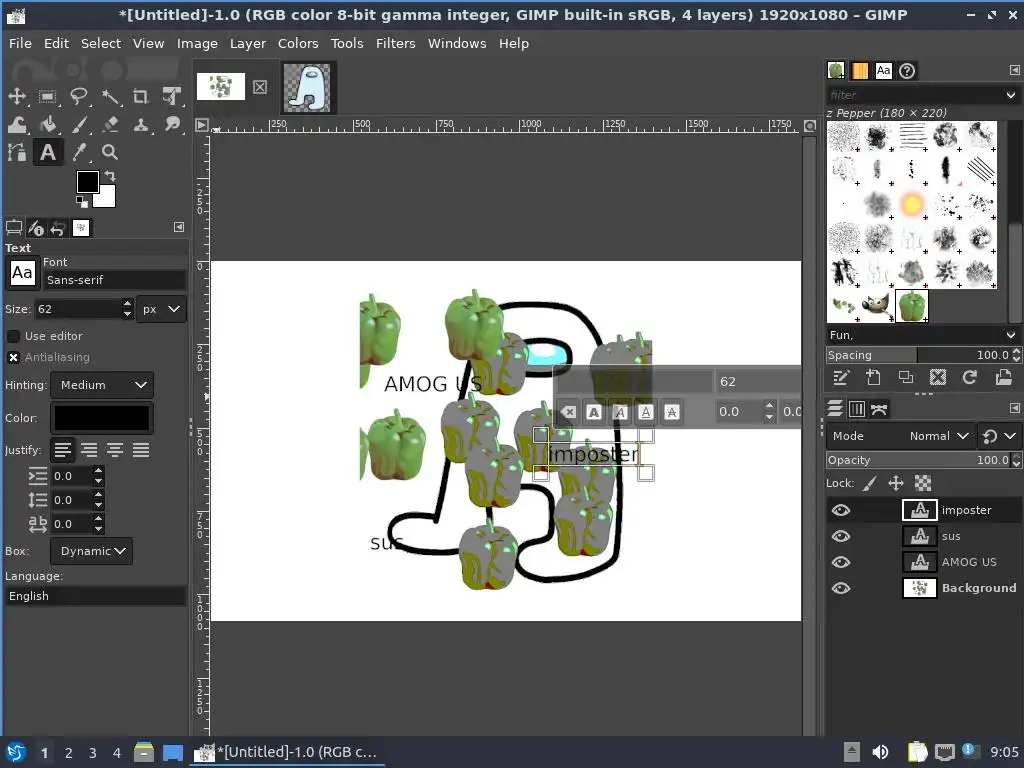Viewport: 1024px width, 768px height.
Task: Duplicate the selected brush
Action: coord(906,377)
